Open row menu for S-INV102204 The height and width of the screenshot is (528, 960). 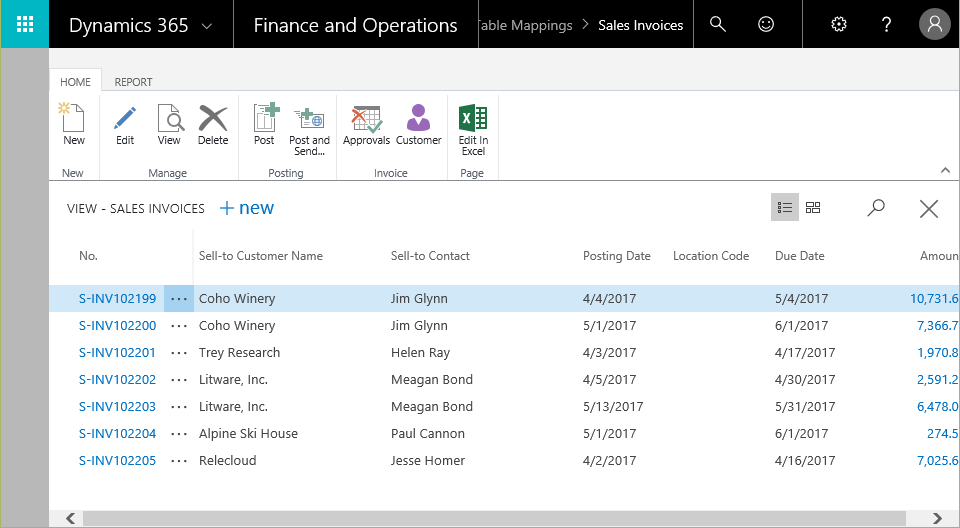(x=179, y=434)
